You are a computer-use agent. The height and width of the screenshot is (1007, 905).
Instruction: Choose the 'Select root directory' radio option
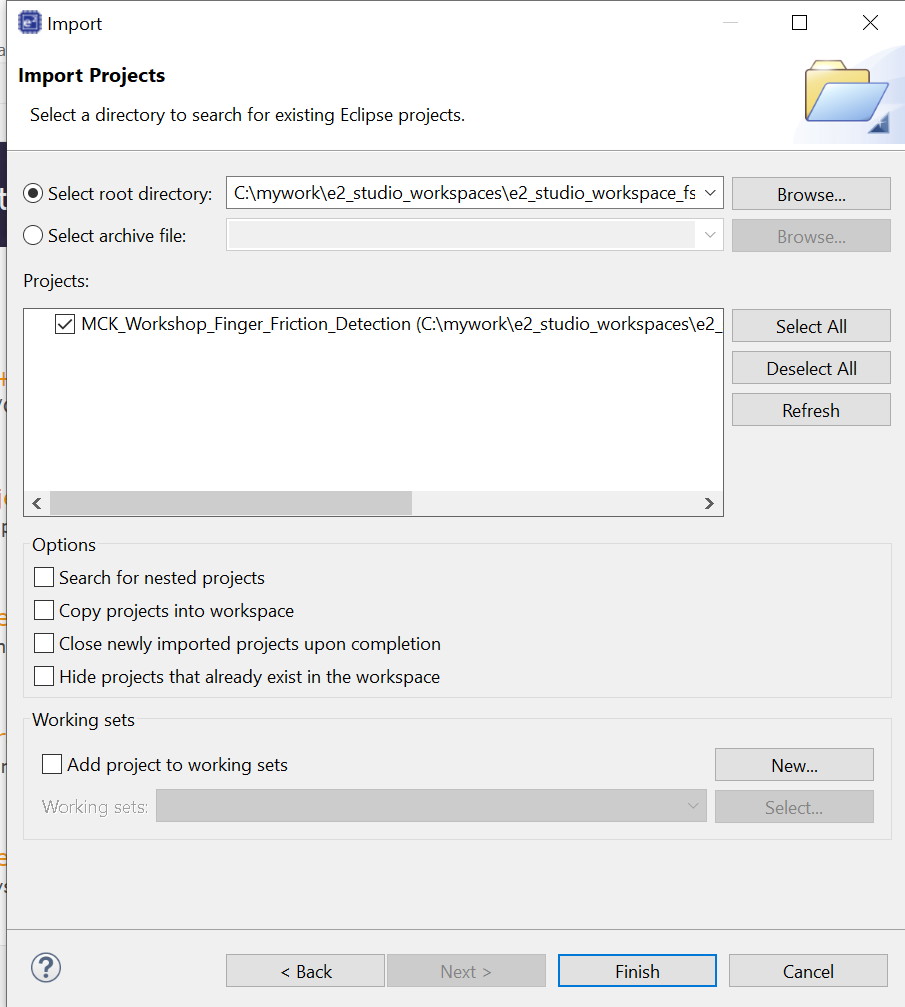click(x=34, y=194)
